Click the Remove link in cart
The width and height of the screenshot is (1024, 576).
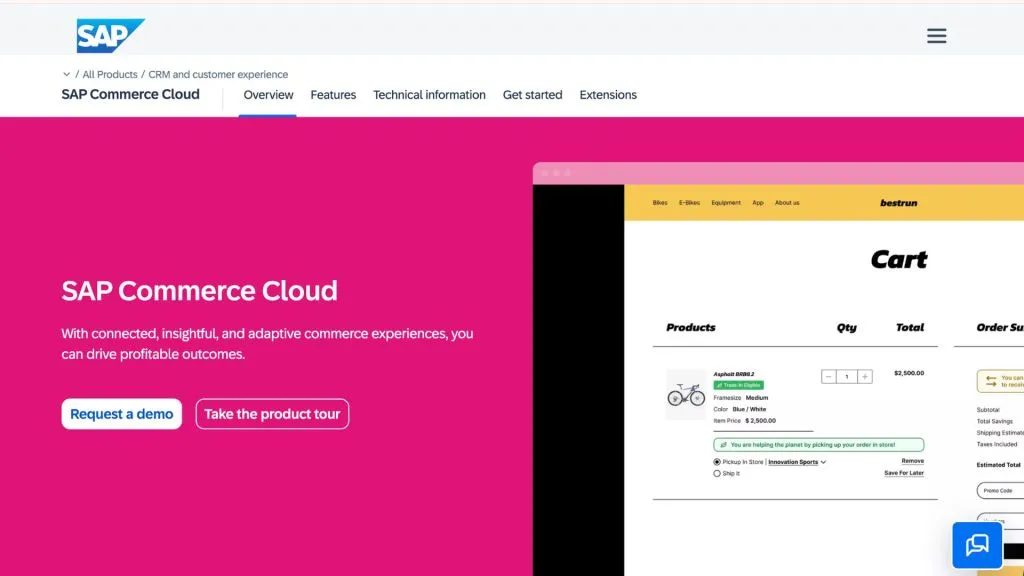pyautogui.click(x=912, y=461)
